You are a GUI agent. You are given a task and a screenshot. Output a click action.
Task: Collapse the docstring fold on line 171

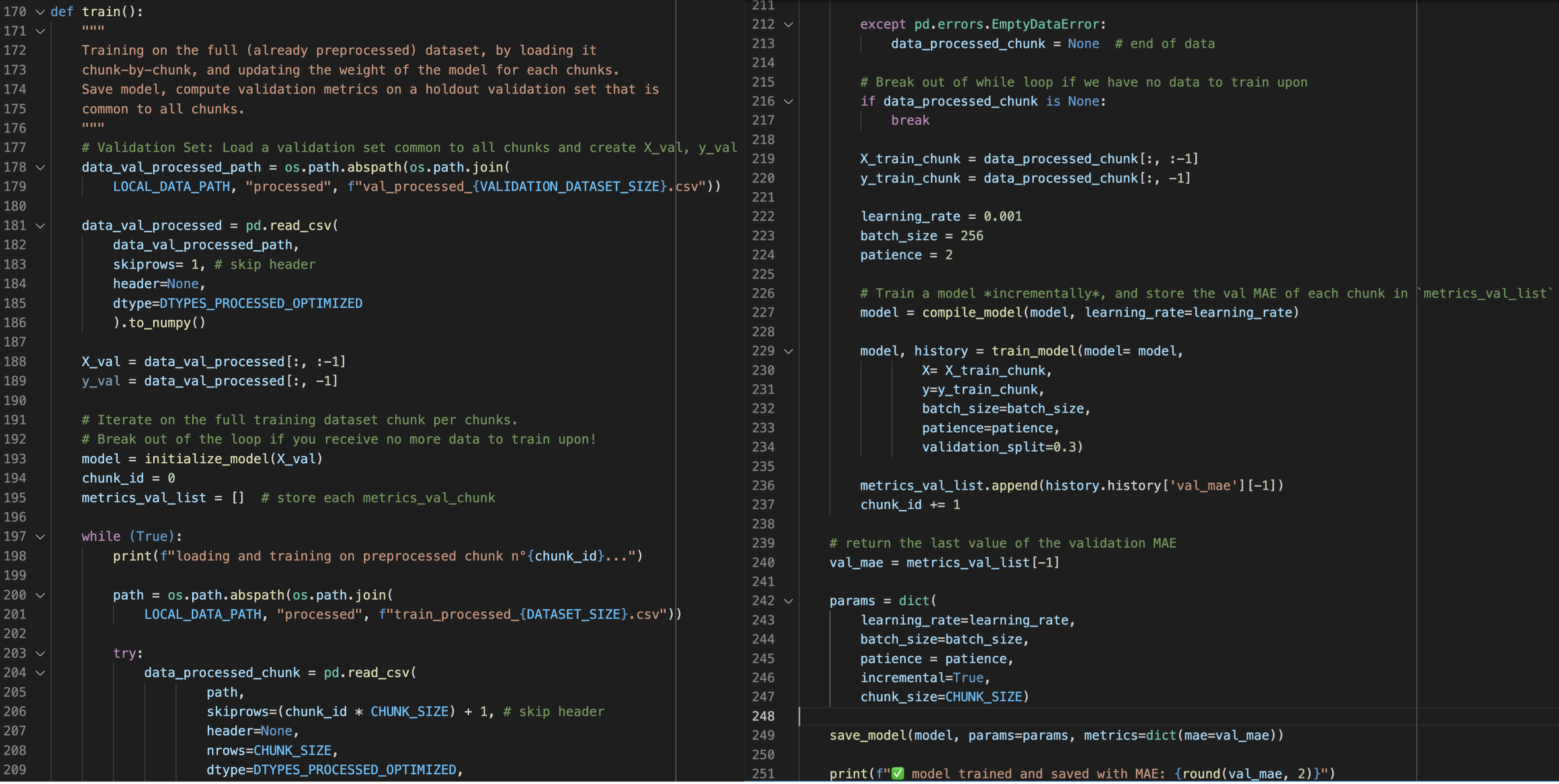coord(40,31)
